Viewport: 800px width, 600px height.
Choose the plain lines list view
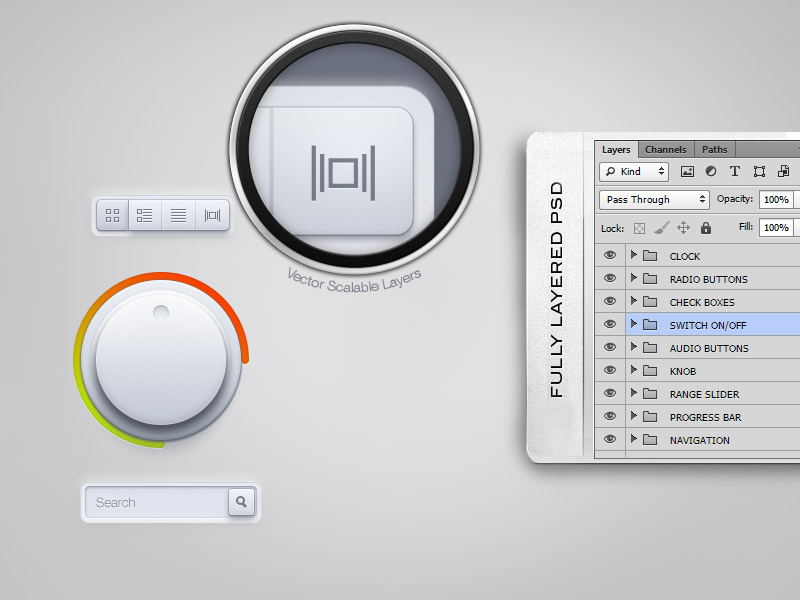click(178, 215)
